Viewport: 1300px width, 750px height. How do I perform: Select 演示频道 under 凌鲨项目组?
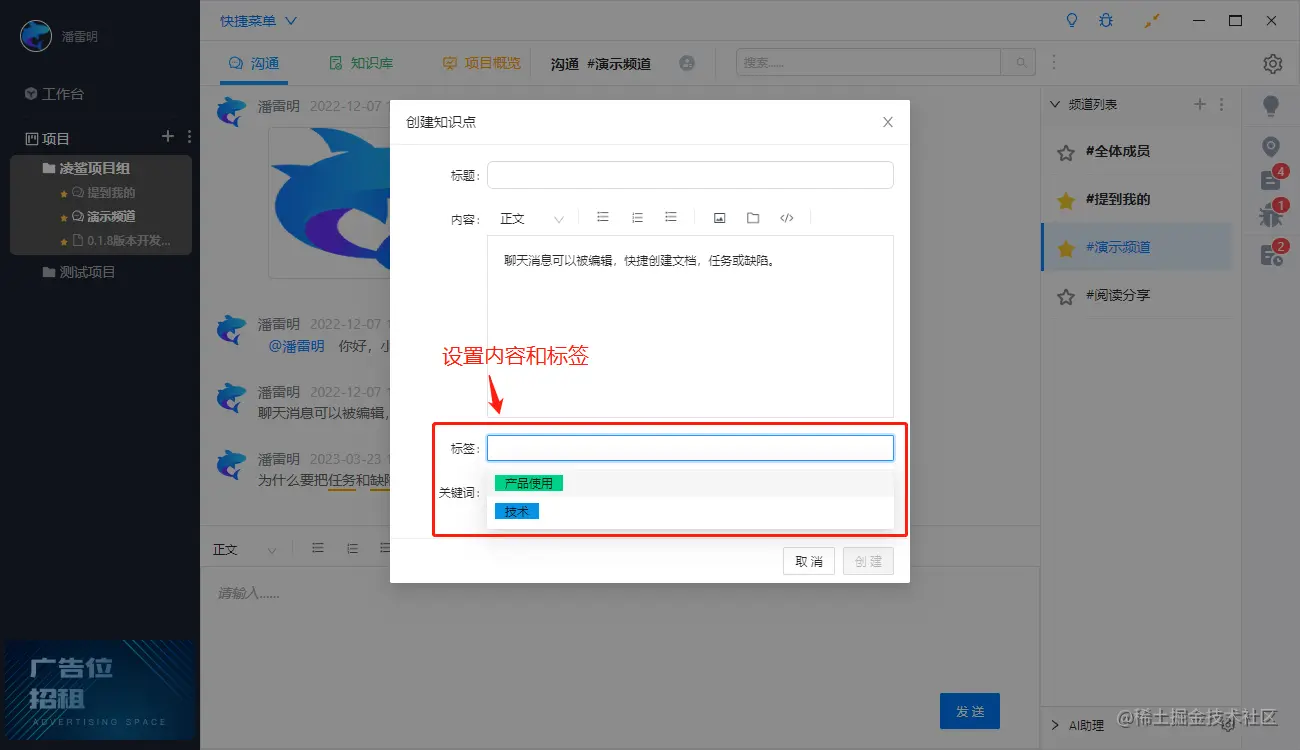[x=103, y=216]
